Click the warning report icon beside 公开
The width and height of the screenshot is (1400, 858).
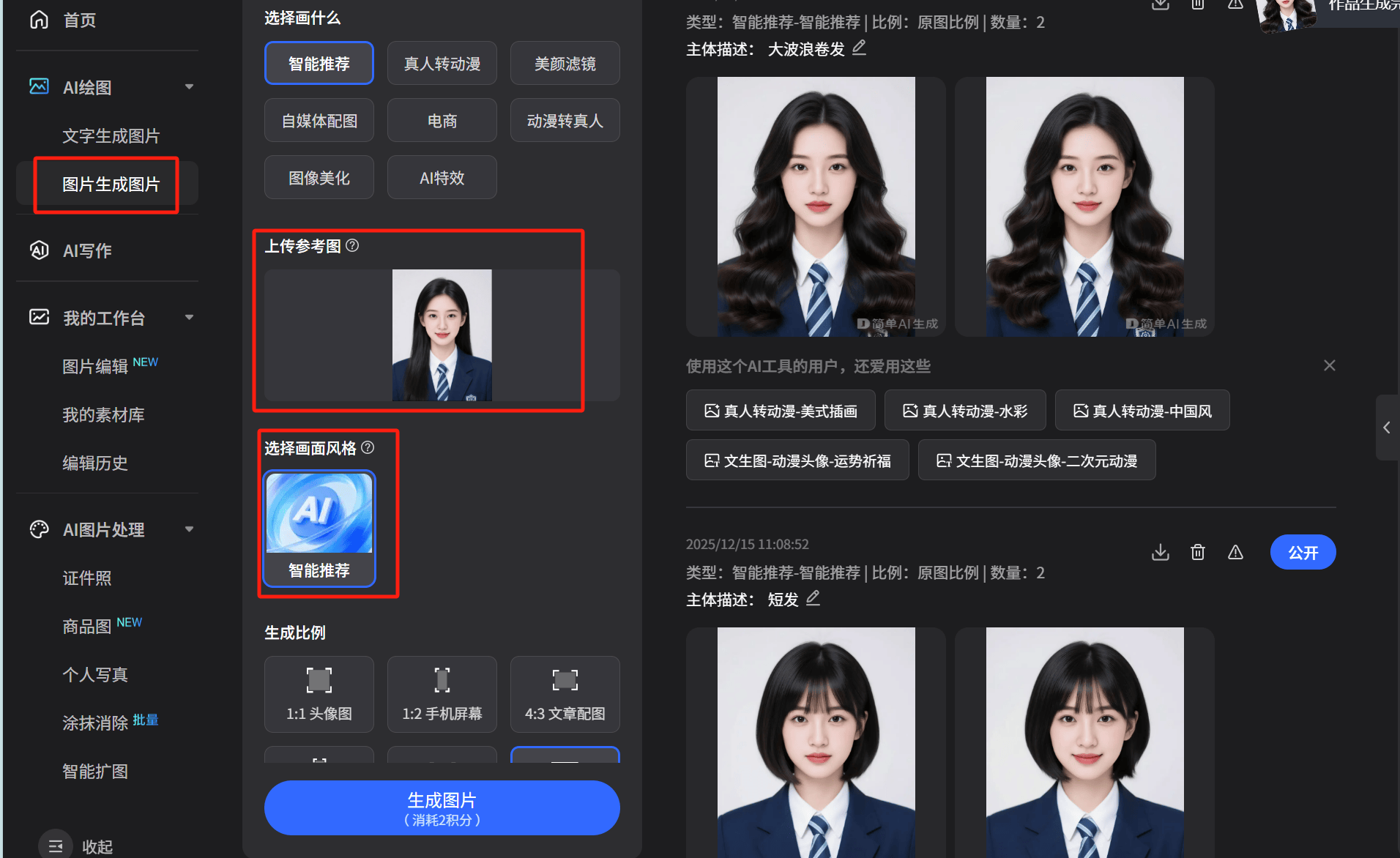pyautogui.click(x=1235, y=552)
